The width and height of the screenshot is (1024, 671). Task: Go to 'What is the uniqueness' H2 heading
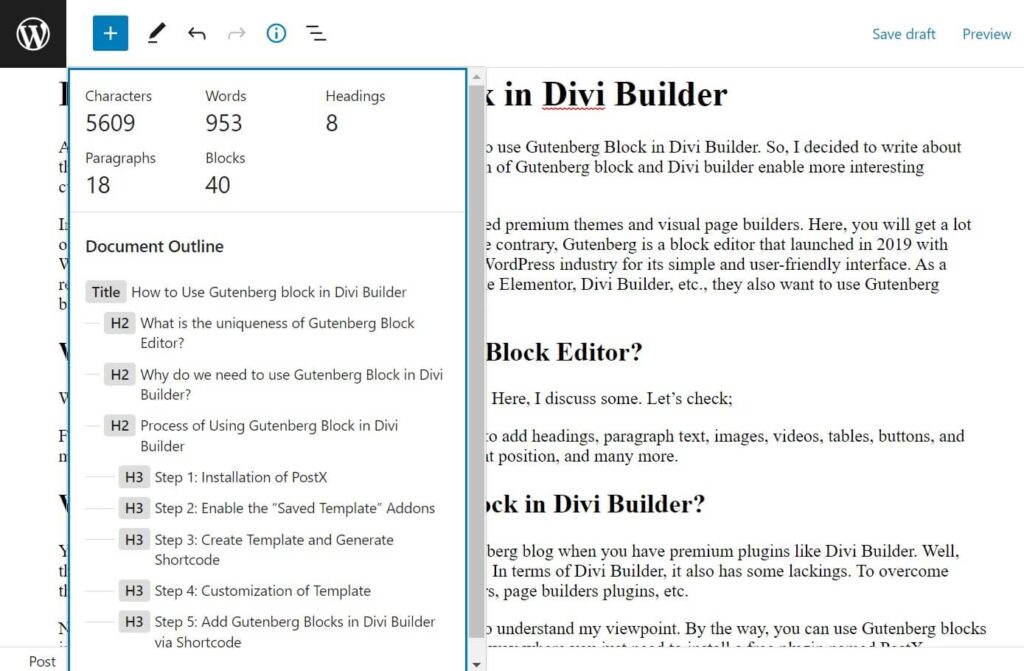pos(259,333)
